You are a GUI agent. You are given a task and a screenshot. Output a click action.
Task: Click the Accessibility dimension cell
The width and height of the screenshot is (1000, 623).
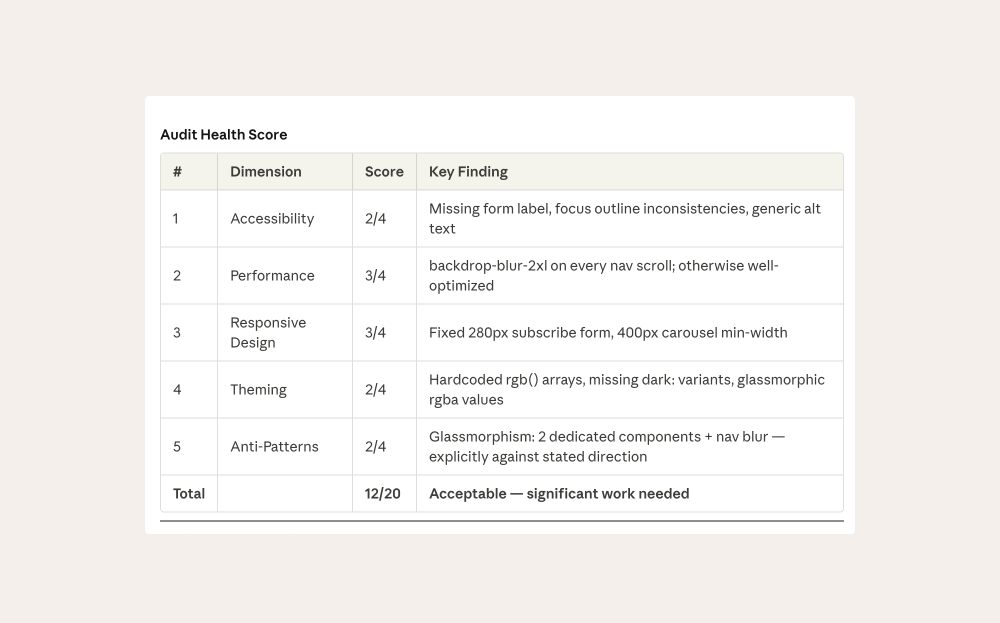[272, 218]
